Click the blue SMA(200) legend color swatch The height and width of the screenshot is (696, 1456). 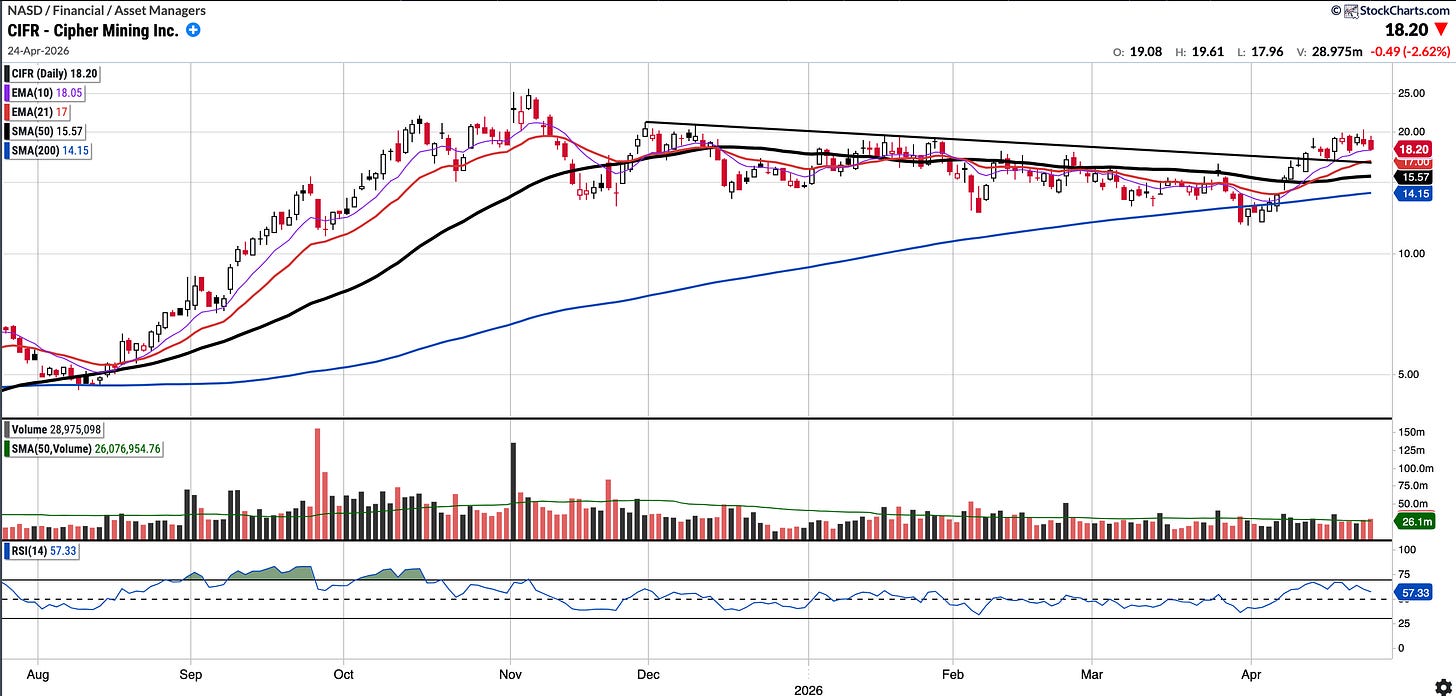pyautogui.click(x=6, y=150)
